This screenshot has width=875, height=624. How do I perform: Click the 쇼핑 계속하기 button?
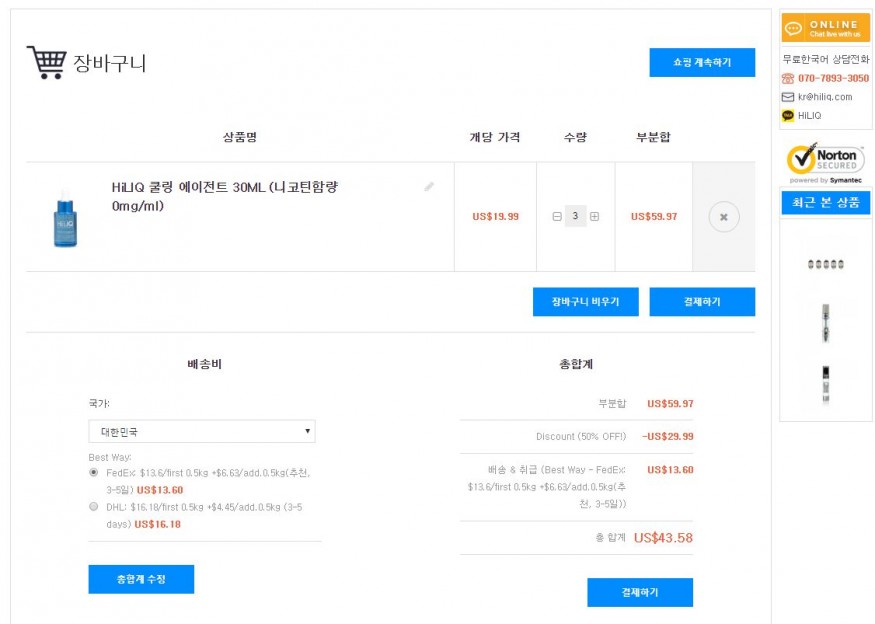coord(701,62)
